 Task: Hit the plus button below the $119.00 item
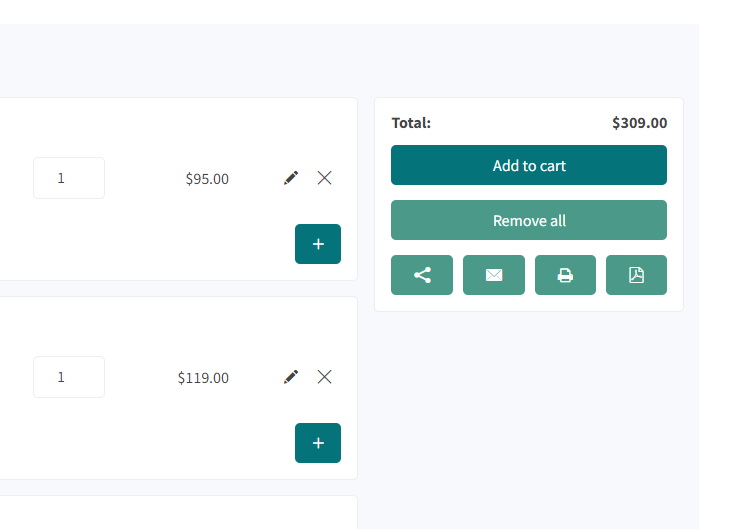pyautogui.click(x=318, y=443)
